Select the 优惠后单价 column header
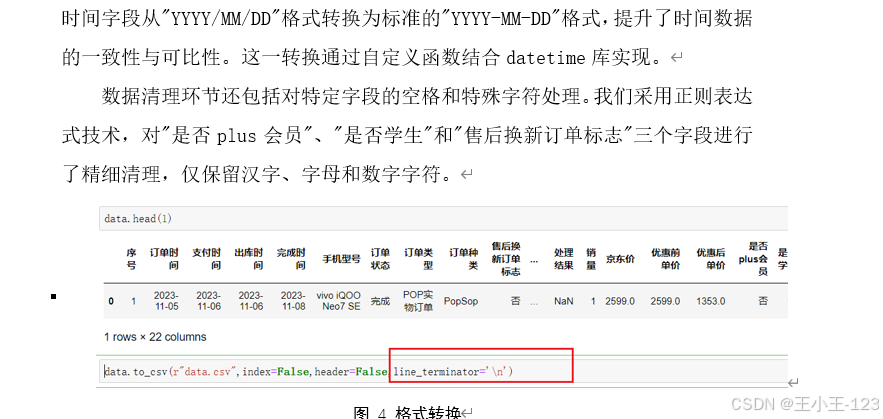 click(x=711, y=259)
